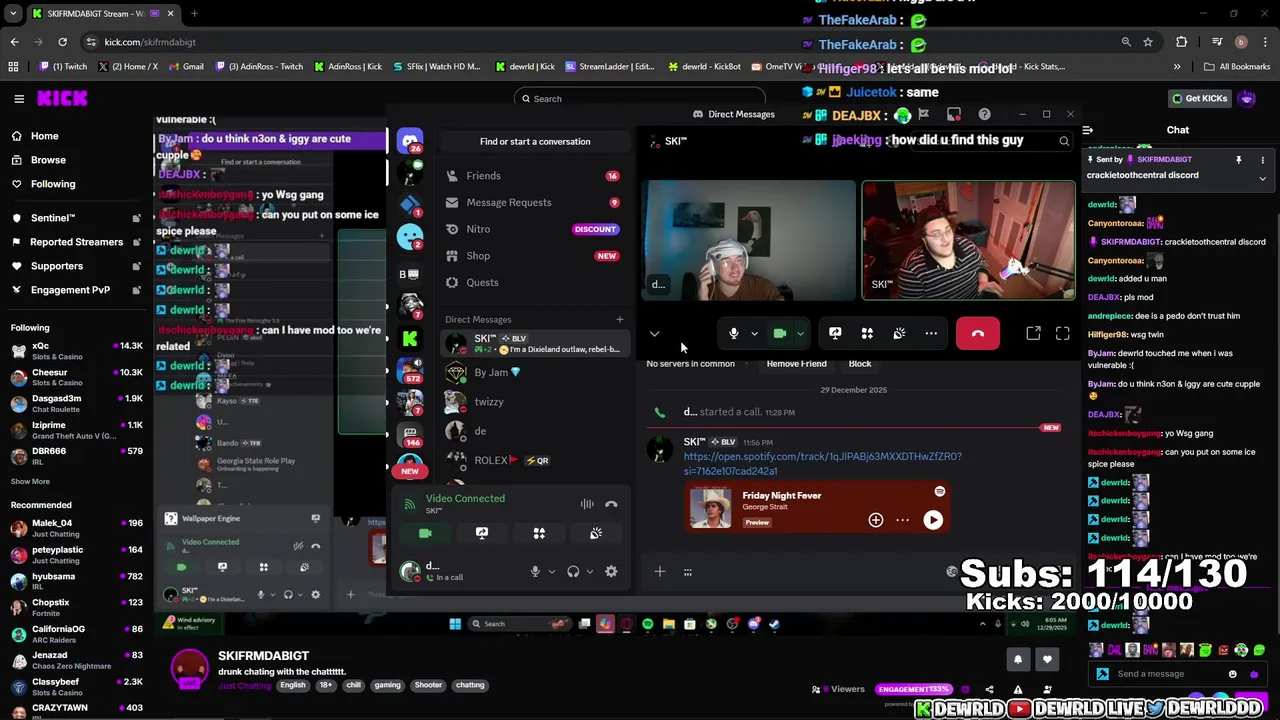This screenshot has height=720, width=1280.
Task: Toggle noise suppression in Video Connected panel
Action: (587, 504)
